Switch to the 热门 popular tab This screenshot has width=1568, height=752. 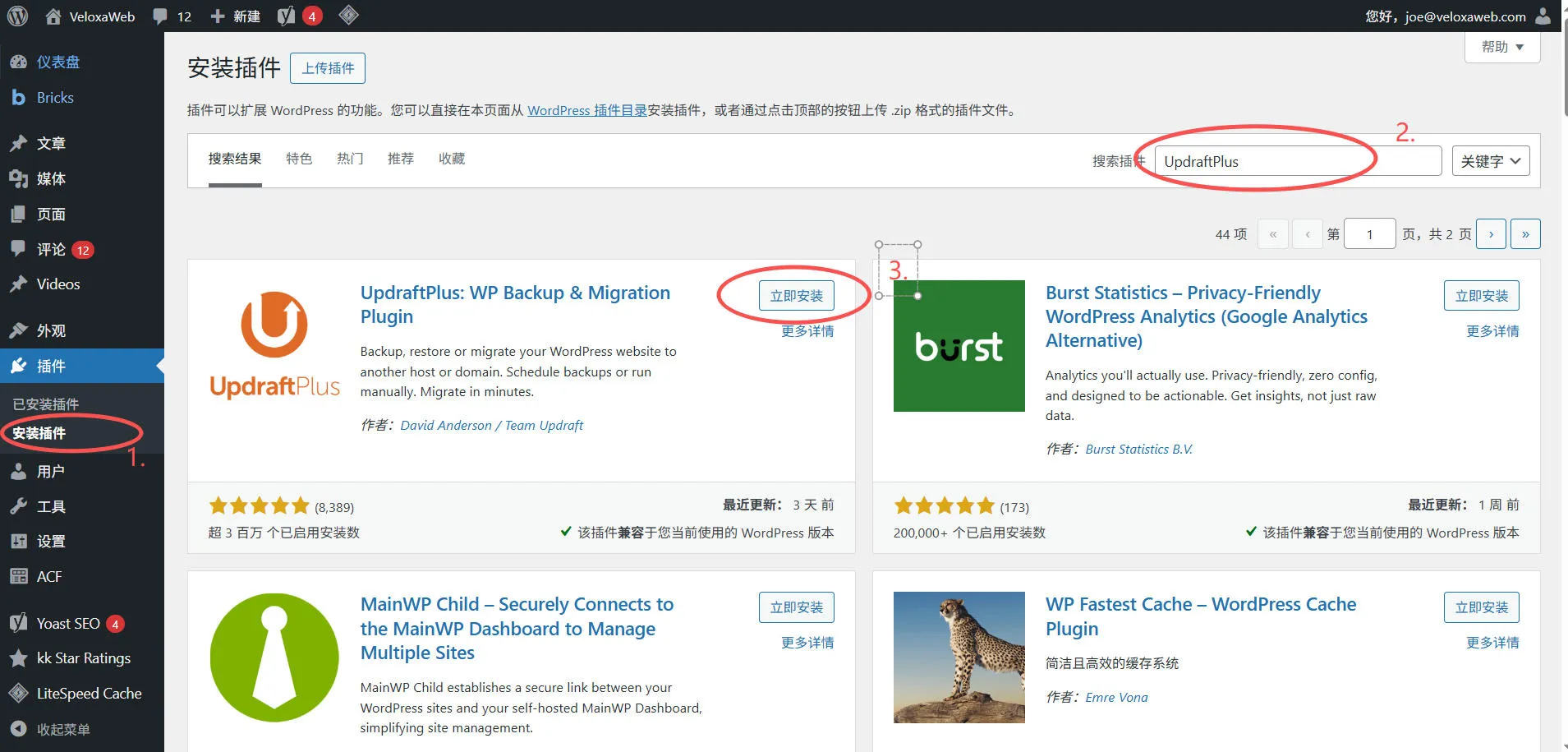(x=350, y=159)
